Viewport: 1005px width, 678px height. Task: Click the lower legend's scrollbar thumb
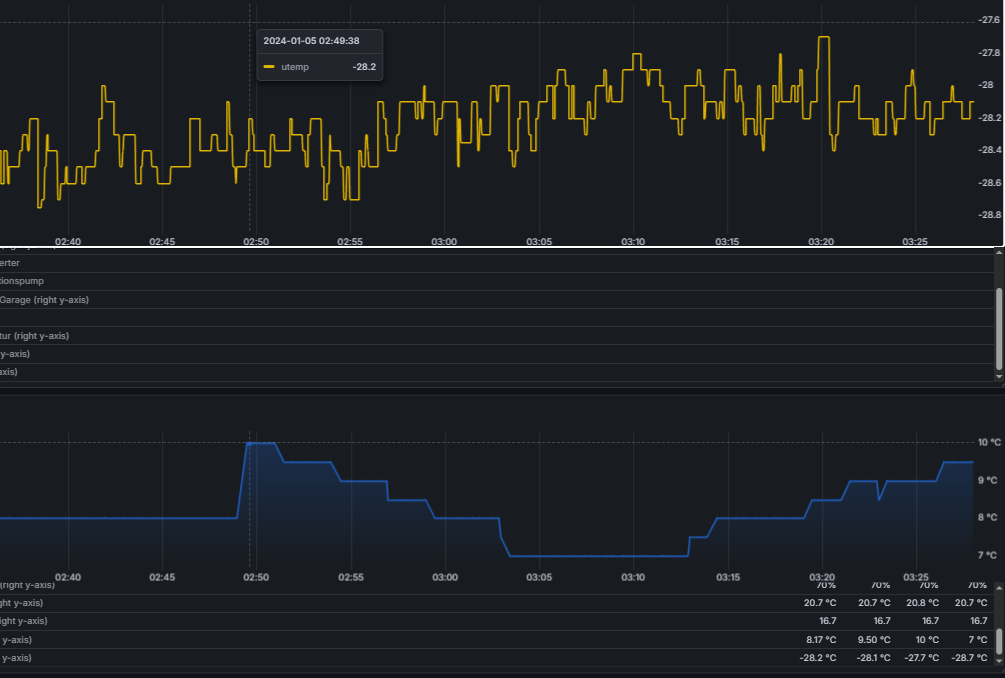[x=997, y=640]
